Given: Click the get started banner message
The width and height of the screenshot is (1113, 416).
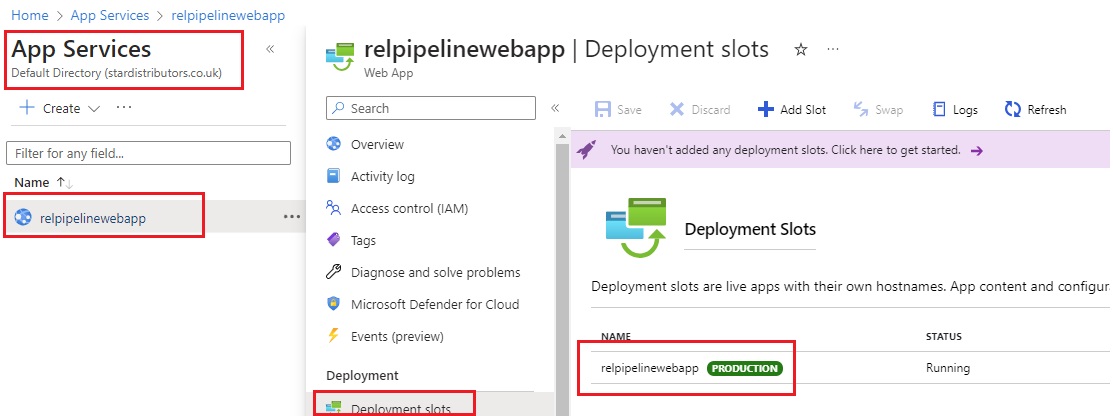Looking at the screenshot, I should click(785, 150).
